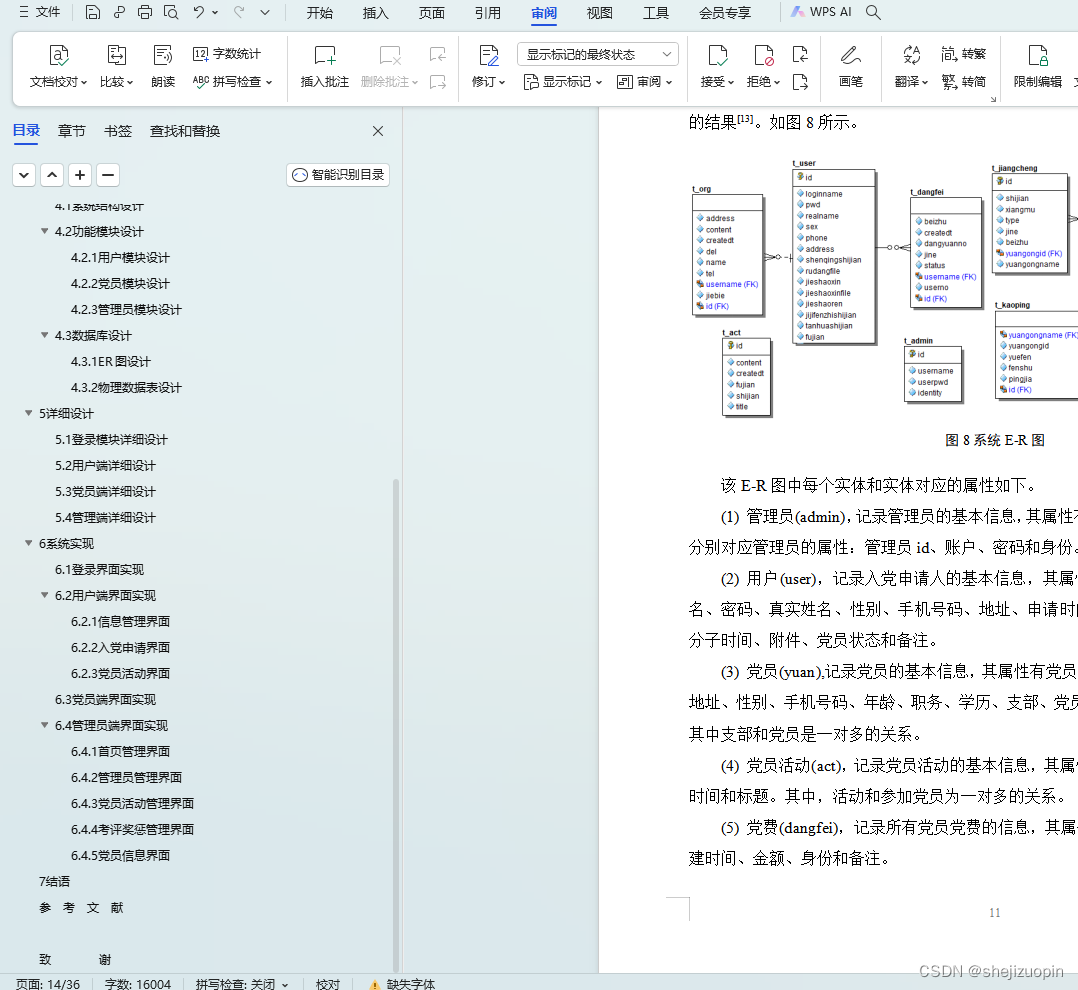Toggle 拼写检查: 关闭 in status bar
This screenshot has height=990, width=1078.
coord(241,984)
